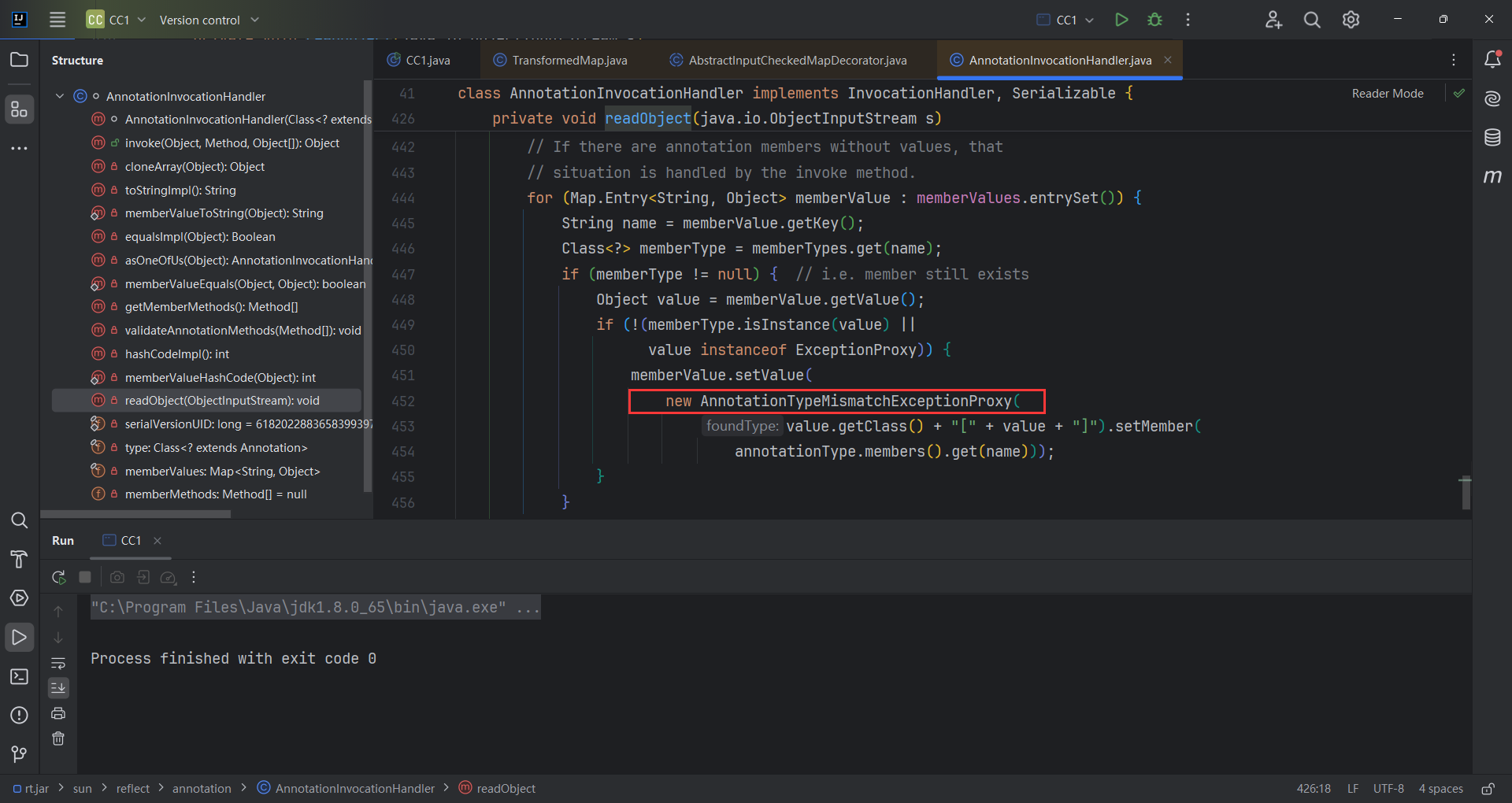Viewport: 1512px width, 803px height.
Task: Open AI Assistant spiral icon
Action: click(x=1492, y=98)
